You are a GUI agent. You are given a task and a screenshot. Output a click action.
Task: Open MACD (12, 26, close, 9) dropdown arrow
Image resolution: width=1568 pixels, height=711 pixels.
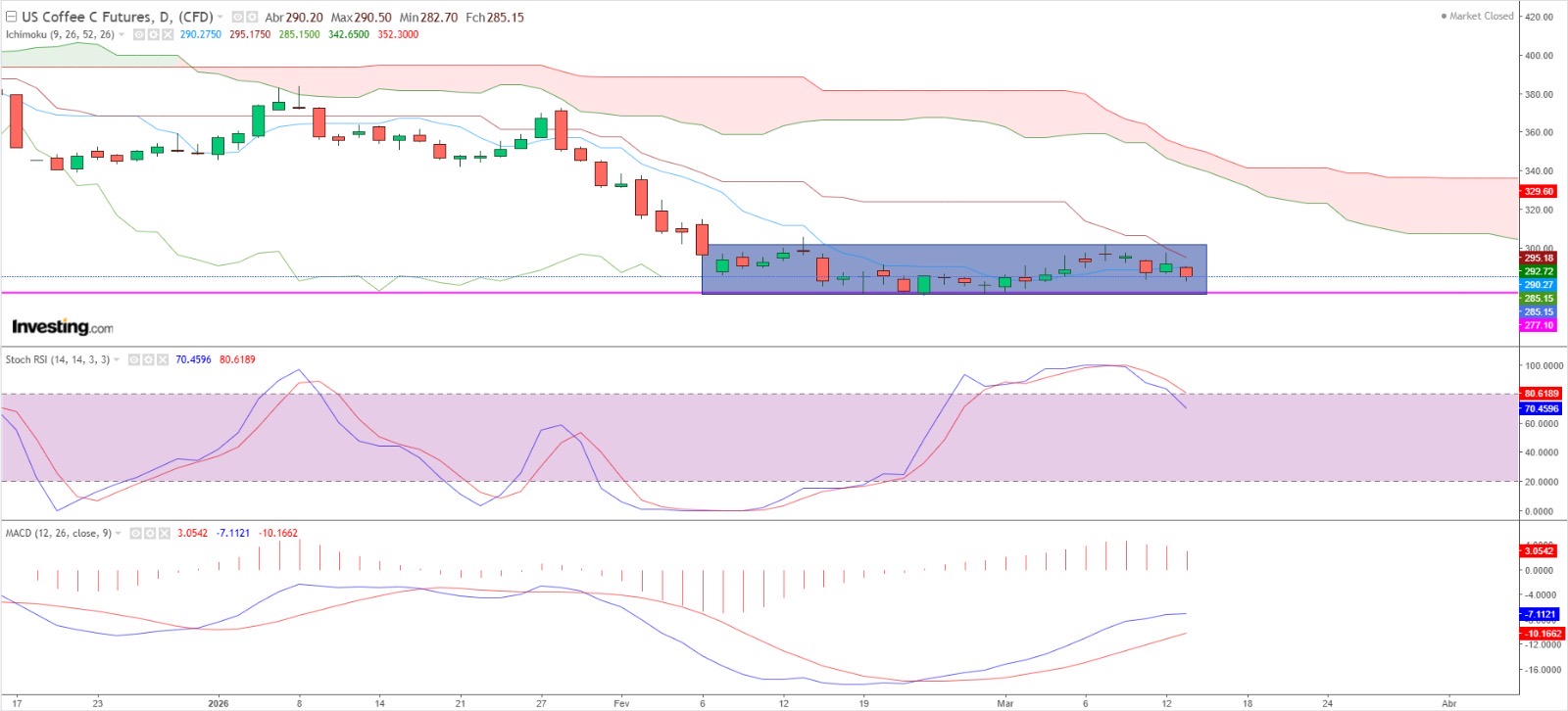click(119, 533)
